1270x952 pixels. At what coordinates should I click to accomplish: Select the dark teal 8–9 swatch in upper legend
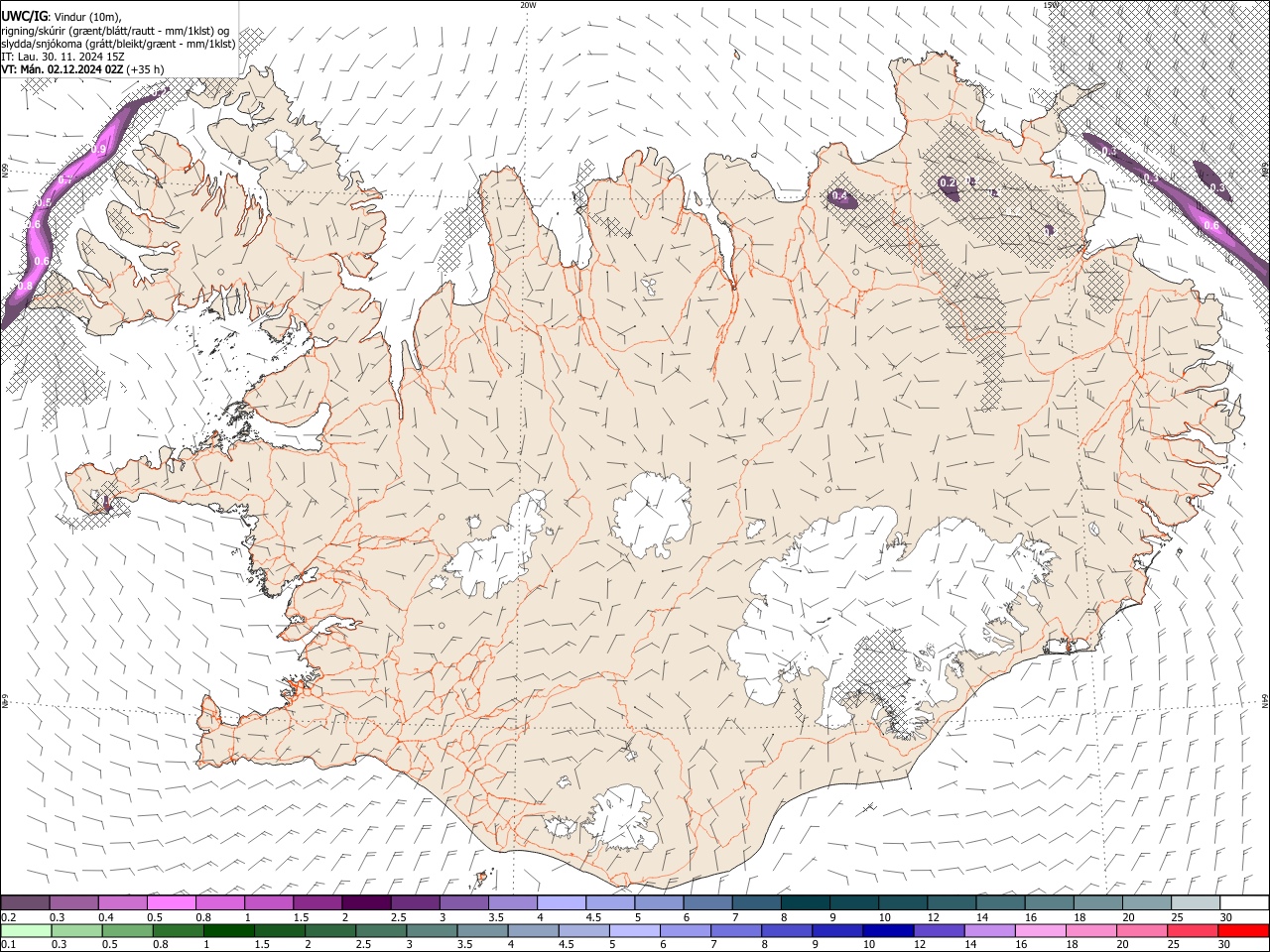(x=806, y=903)
